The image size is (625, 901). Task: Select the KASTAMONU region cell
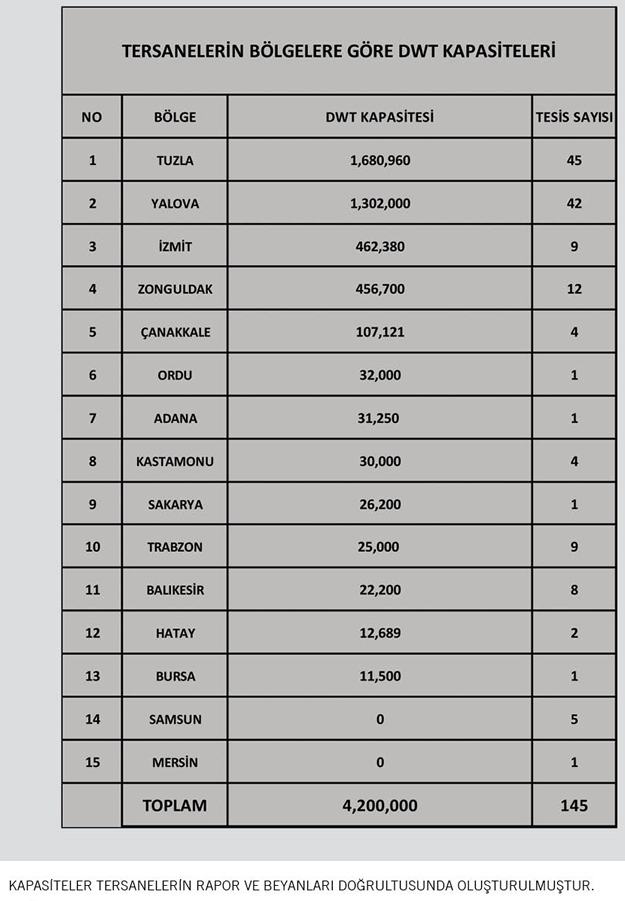pos(175,461)
